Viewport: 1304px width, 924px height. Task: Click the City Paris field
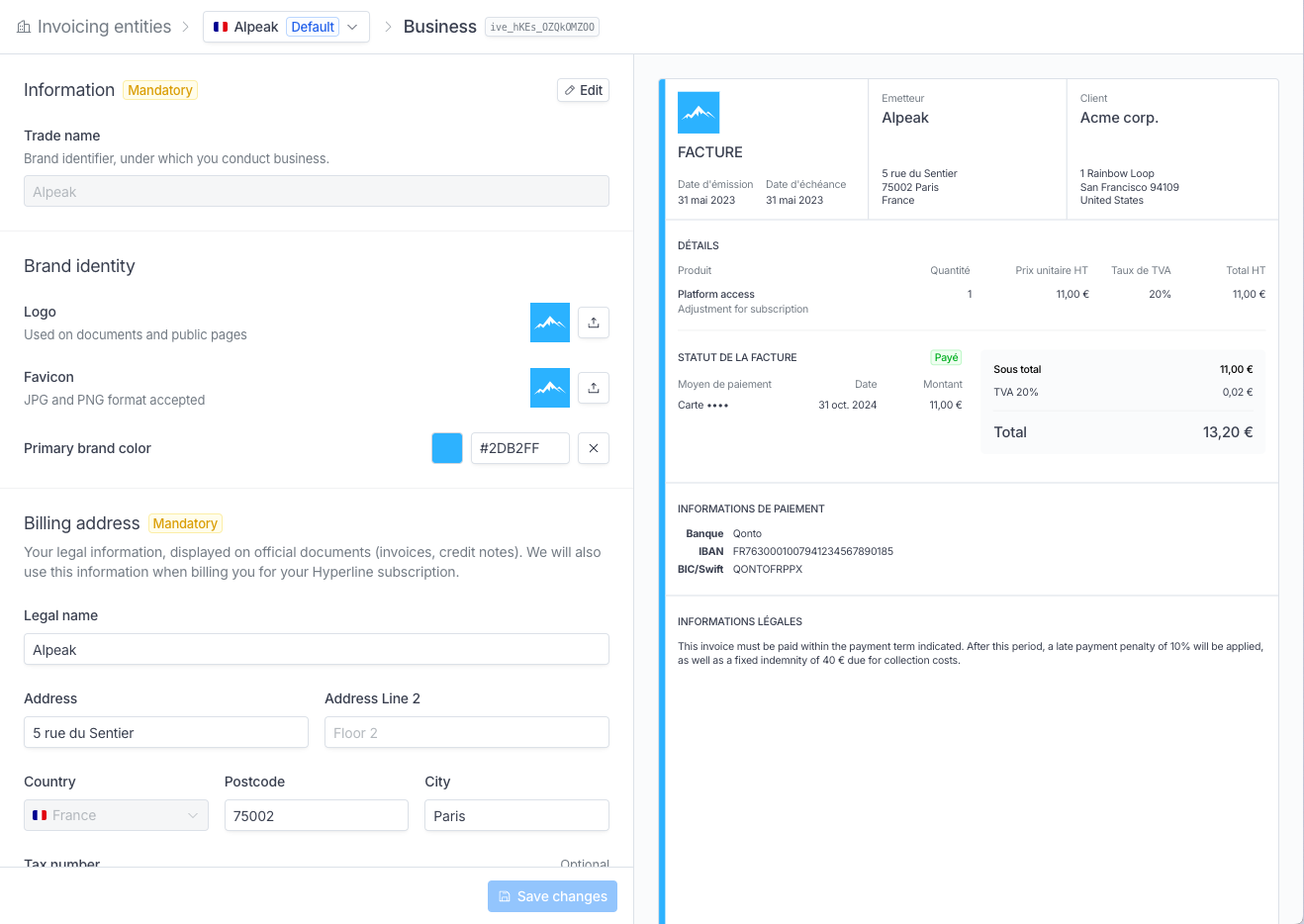pos(516,815)
